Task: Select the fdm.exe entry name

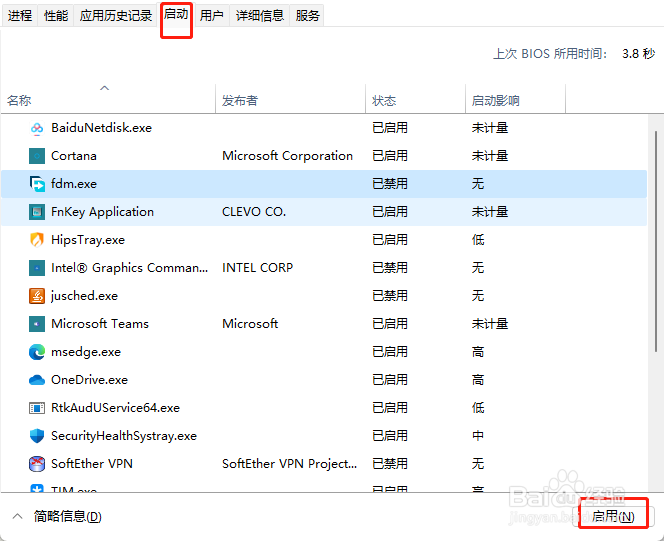Action: (74, 184)
